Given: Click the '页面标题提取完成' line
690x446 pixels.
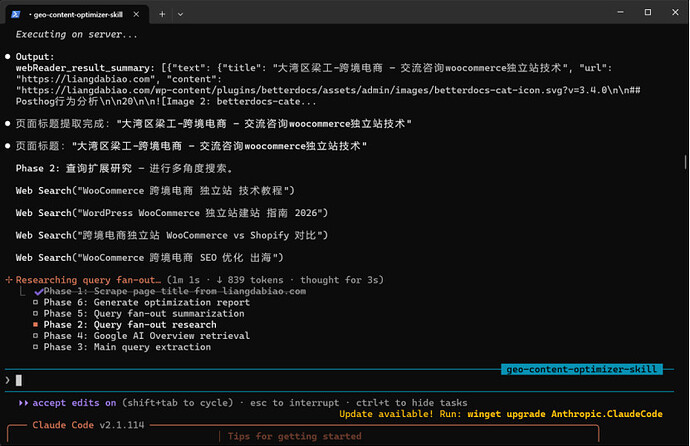Looking at the screenshot, I should (213, 124).
